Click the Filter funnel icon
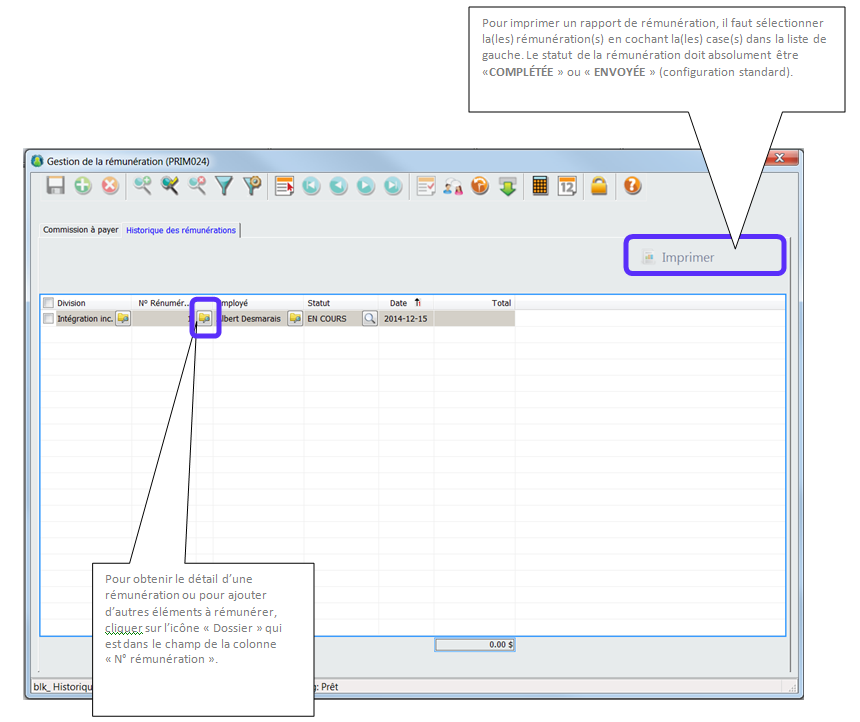Screen dimensions: 860x722 (225, 185)
